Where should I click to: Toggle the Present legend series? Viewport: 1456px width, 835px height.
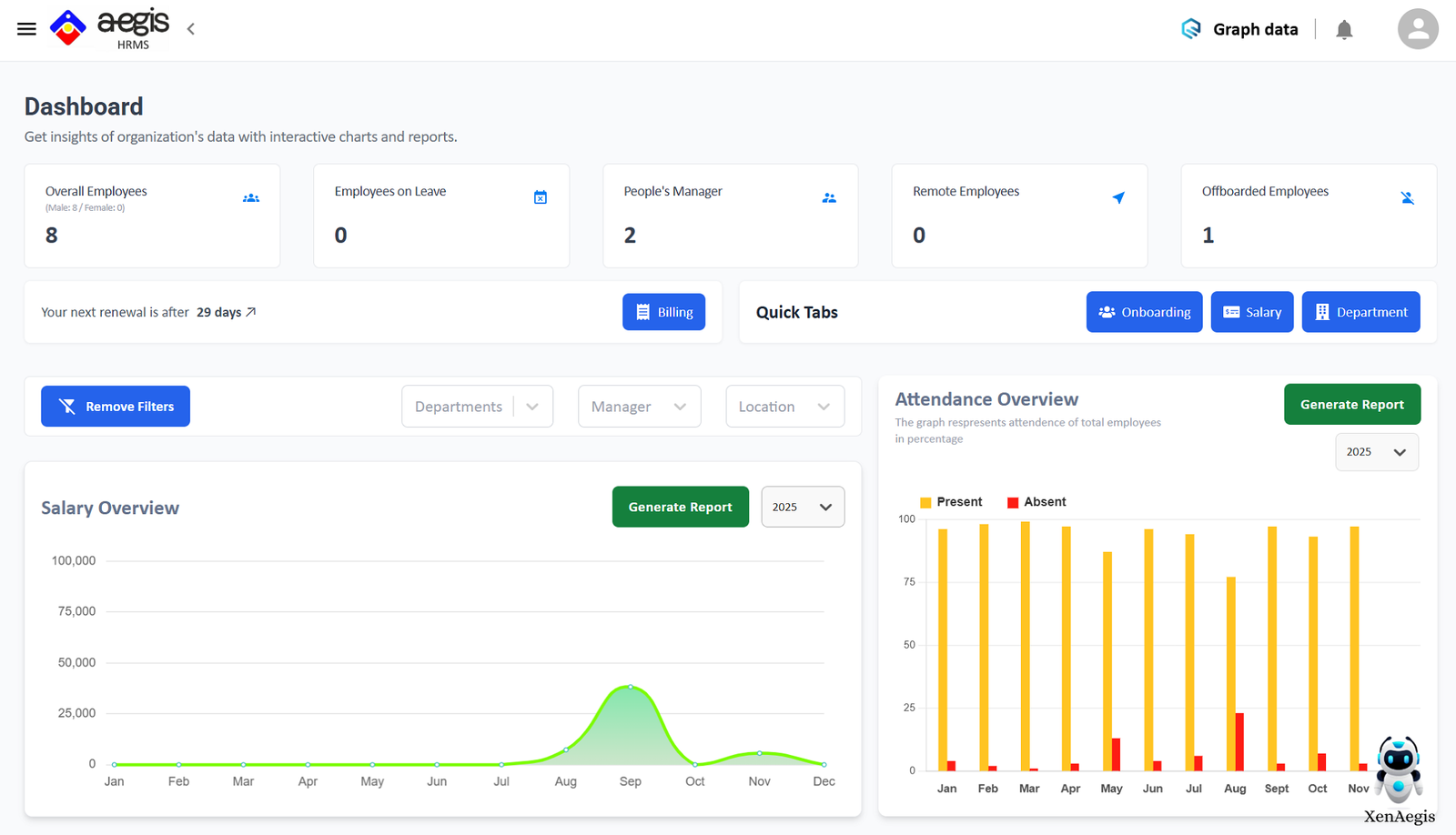951,502
